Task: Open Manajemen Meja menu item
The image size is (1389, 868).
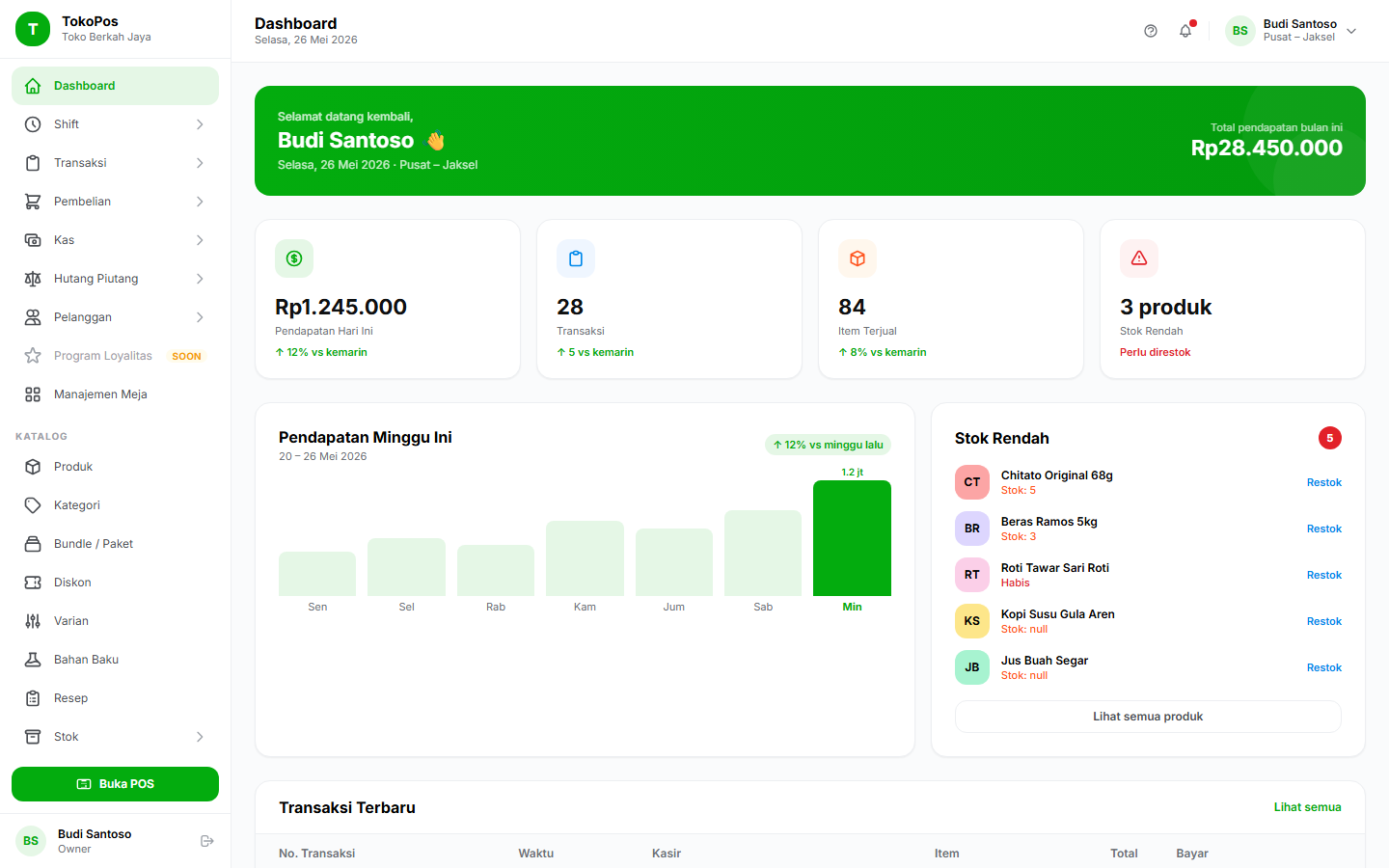Action: [115, 394]
